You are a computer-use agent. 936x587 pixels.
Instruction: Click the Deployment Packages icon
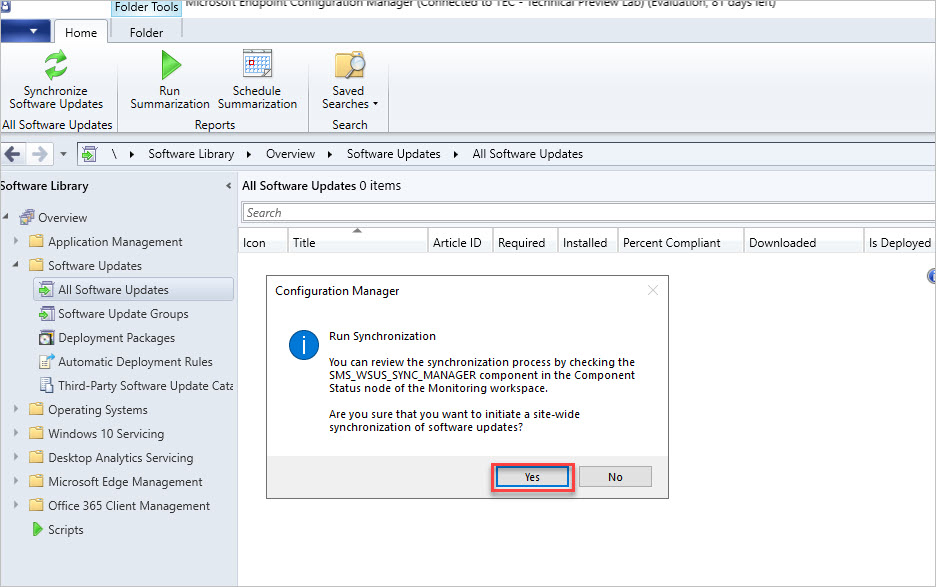(46, 338)
